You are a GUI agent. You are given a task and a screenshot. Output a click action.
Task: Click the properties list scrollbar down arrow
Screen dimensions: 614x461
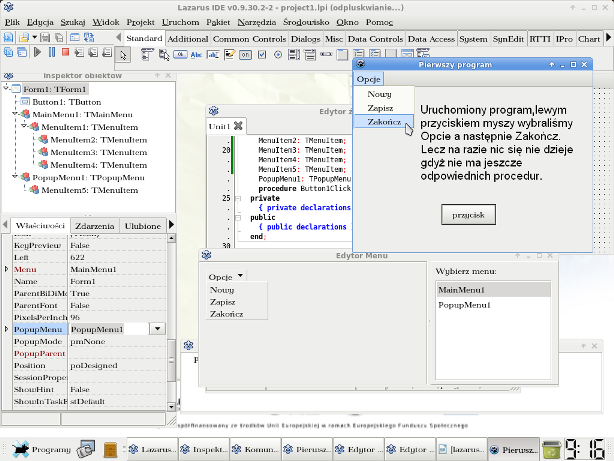click(171, 407)
